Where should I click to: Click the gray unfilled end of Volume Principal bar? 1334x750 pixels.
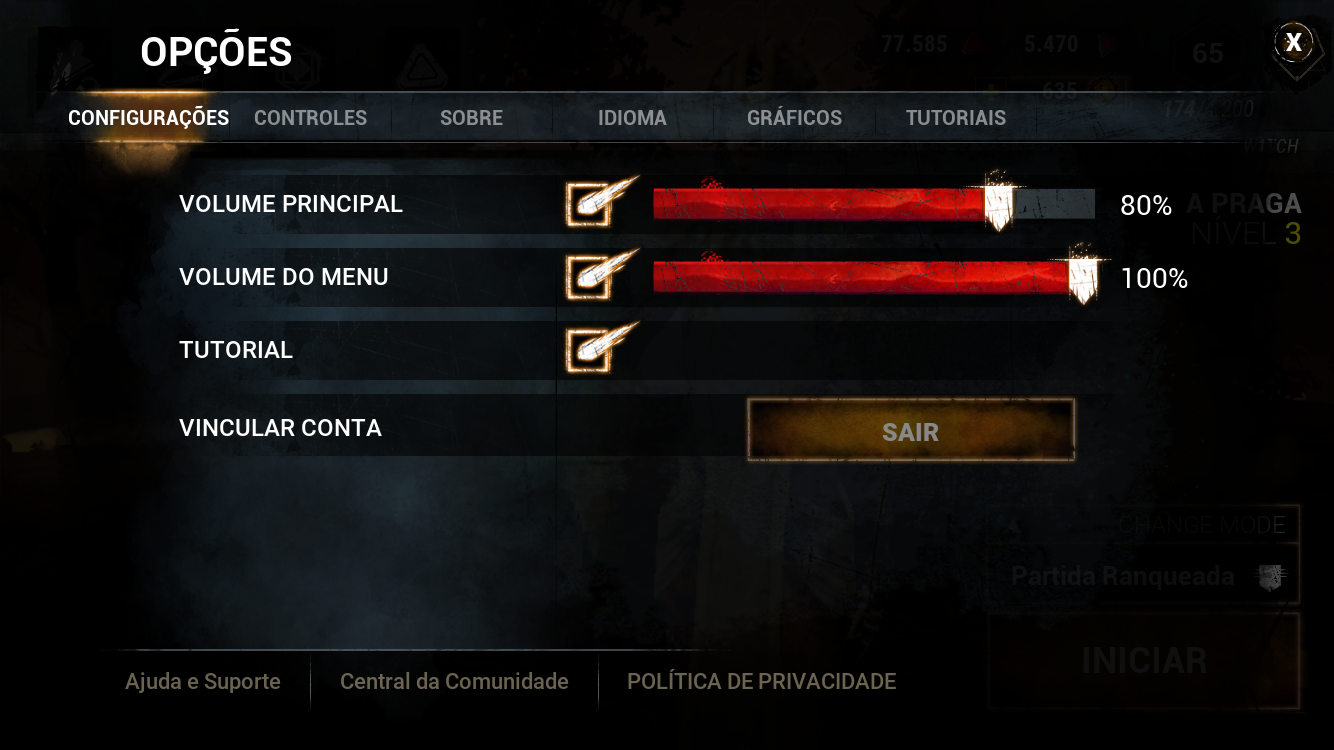tap(1055, 204)
